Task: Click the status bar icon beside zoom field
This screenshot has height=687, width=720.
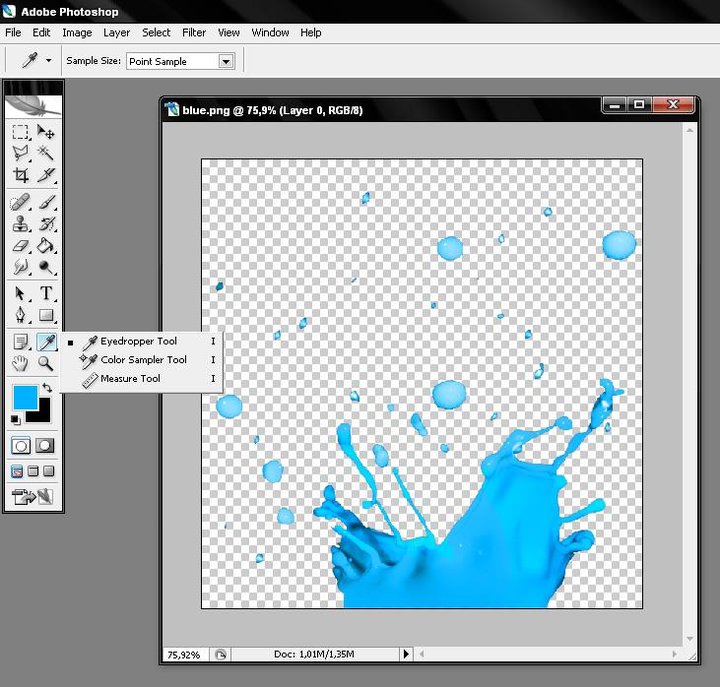Action: pyautogui.click(x=221, y=654)
